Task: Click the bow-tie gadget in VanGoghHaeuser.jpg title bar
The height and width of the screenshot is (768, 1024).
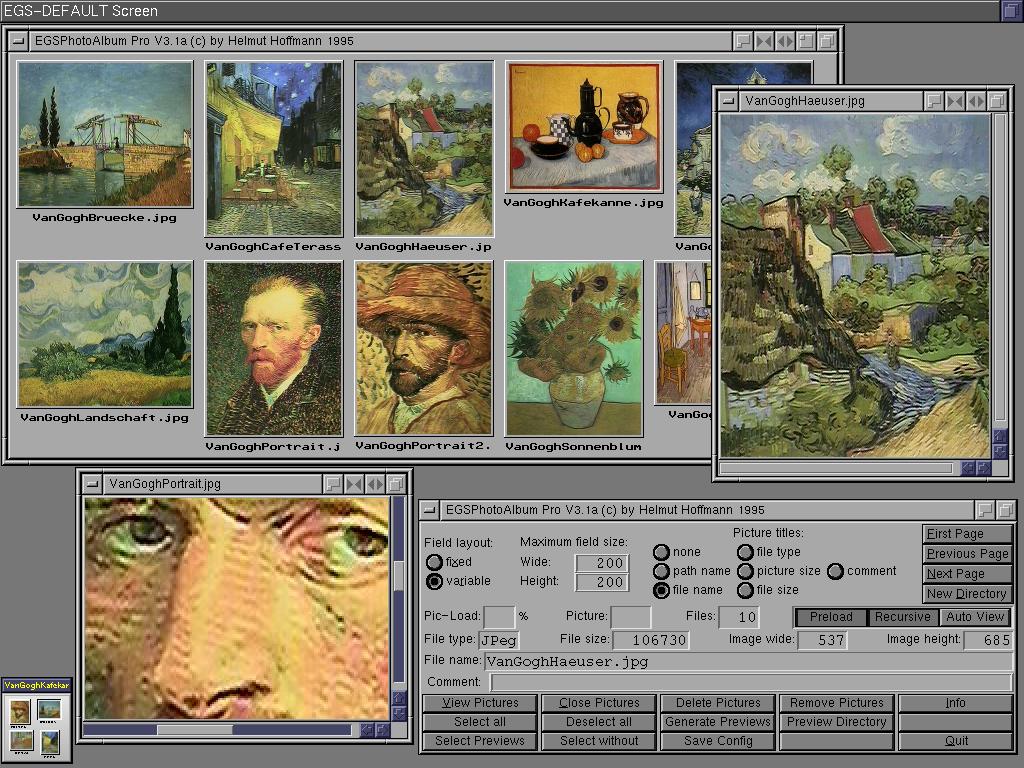Action: tap(955, 101)
